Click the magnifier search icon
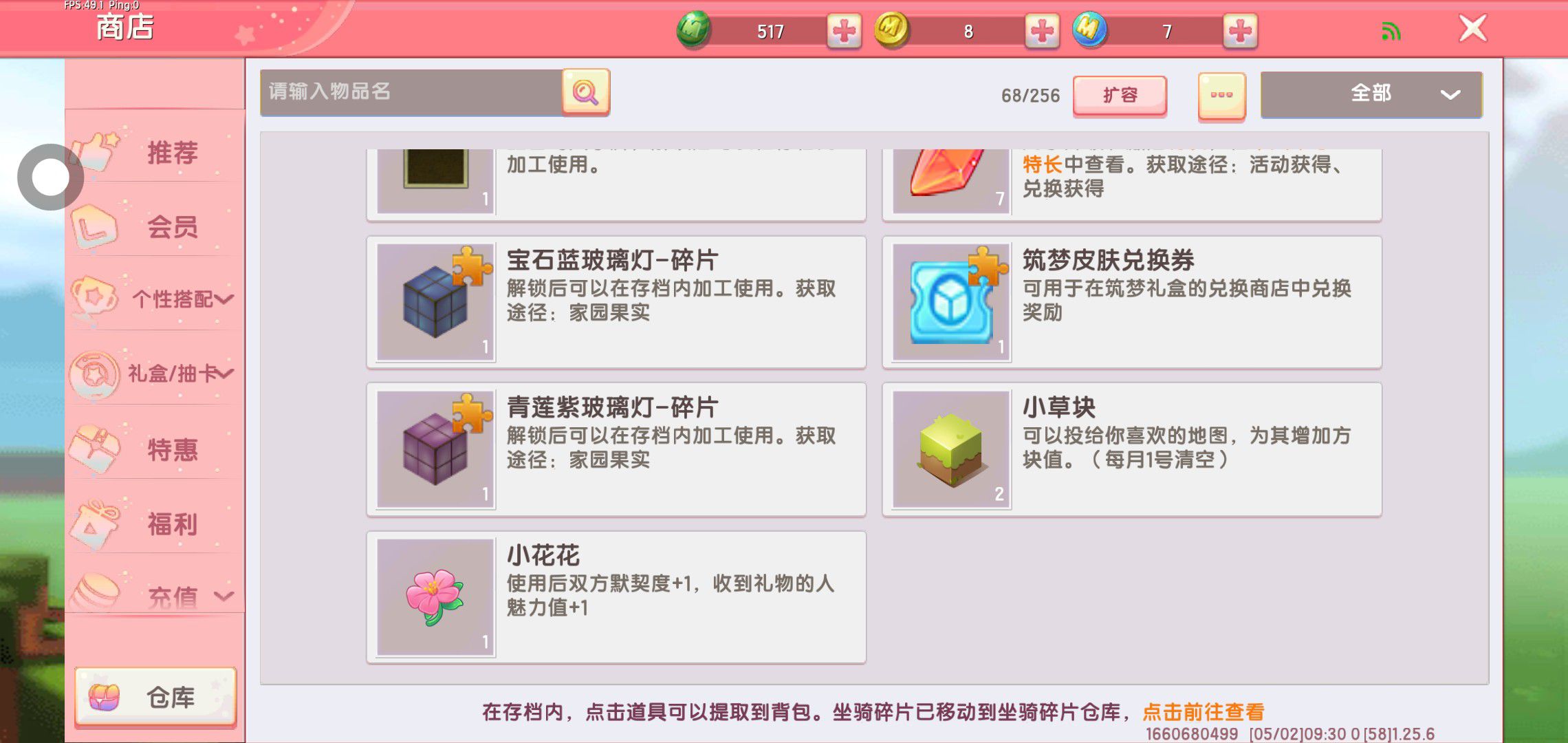Viewport: 1568px width, 743px height. tap(585, 92)
